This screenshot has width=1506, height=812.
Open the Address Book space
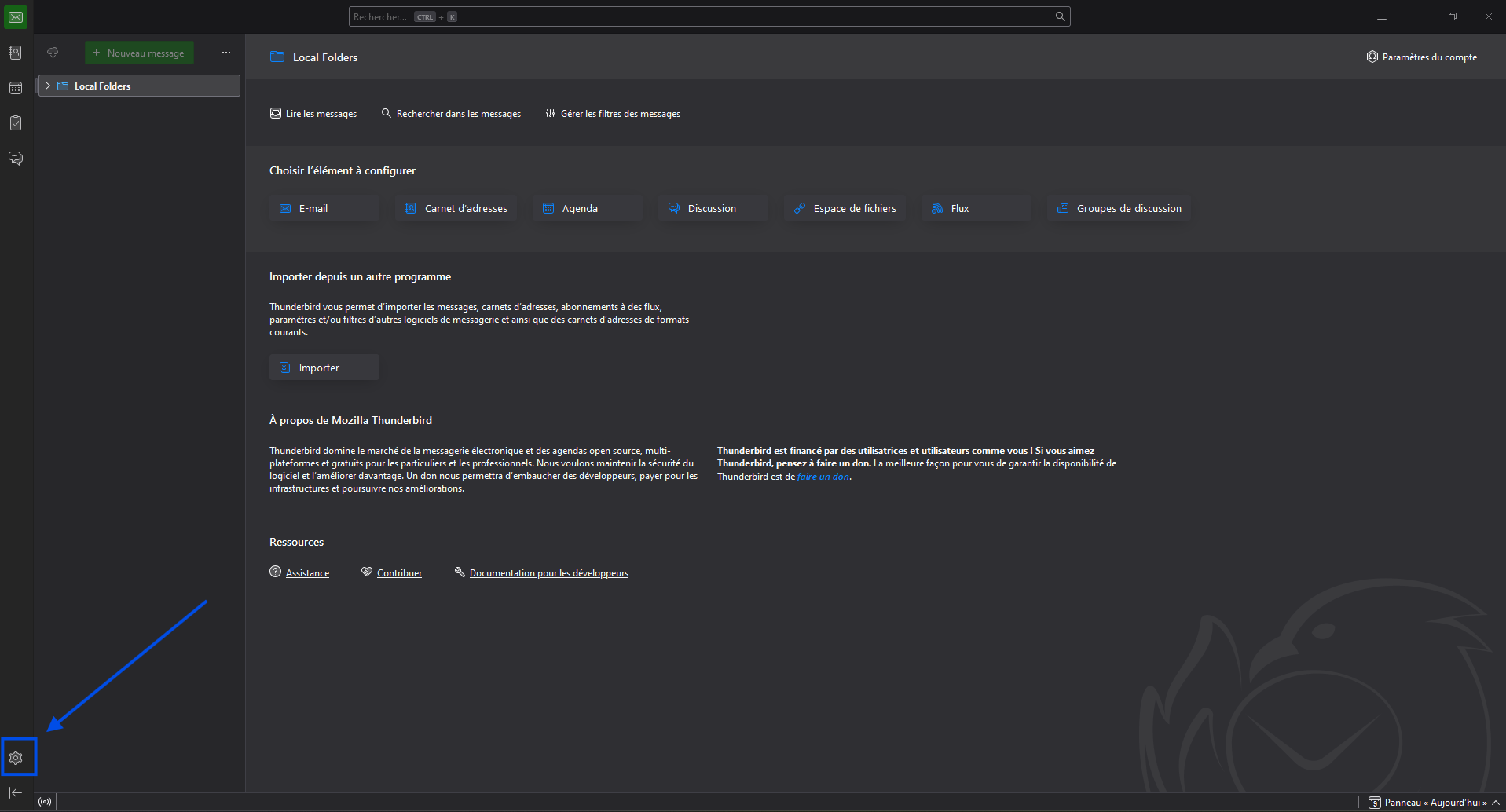pyautogui.click(x=16, y=53)
